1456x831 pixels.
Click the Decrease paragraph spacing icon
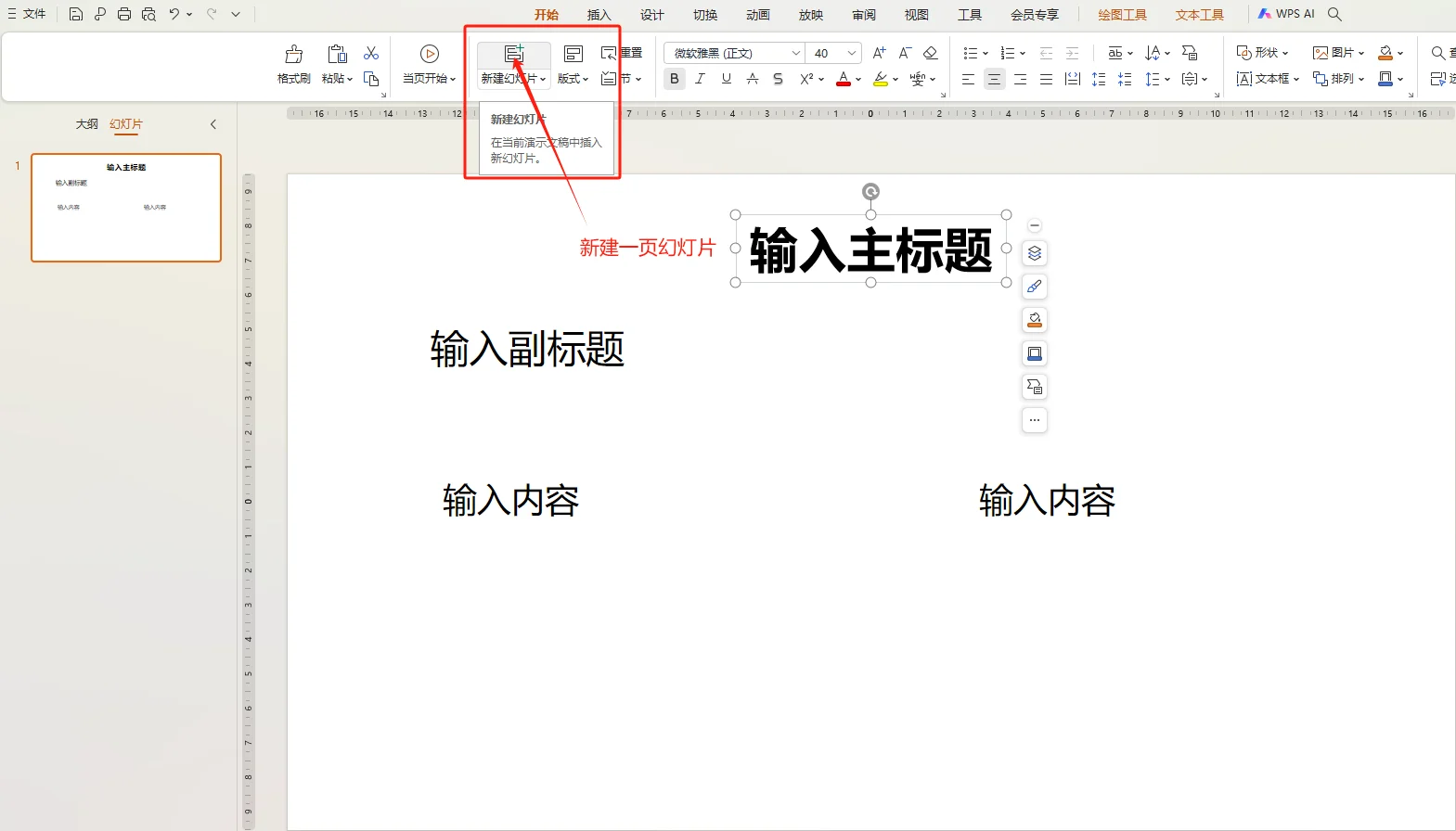click(x=1125, y=79)
